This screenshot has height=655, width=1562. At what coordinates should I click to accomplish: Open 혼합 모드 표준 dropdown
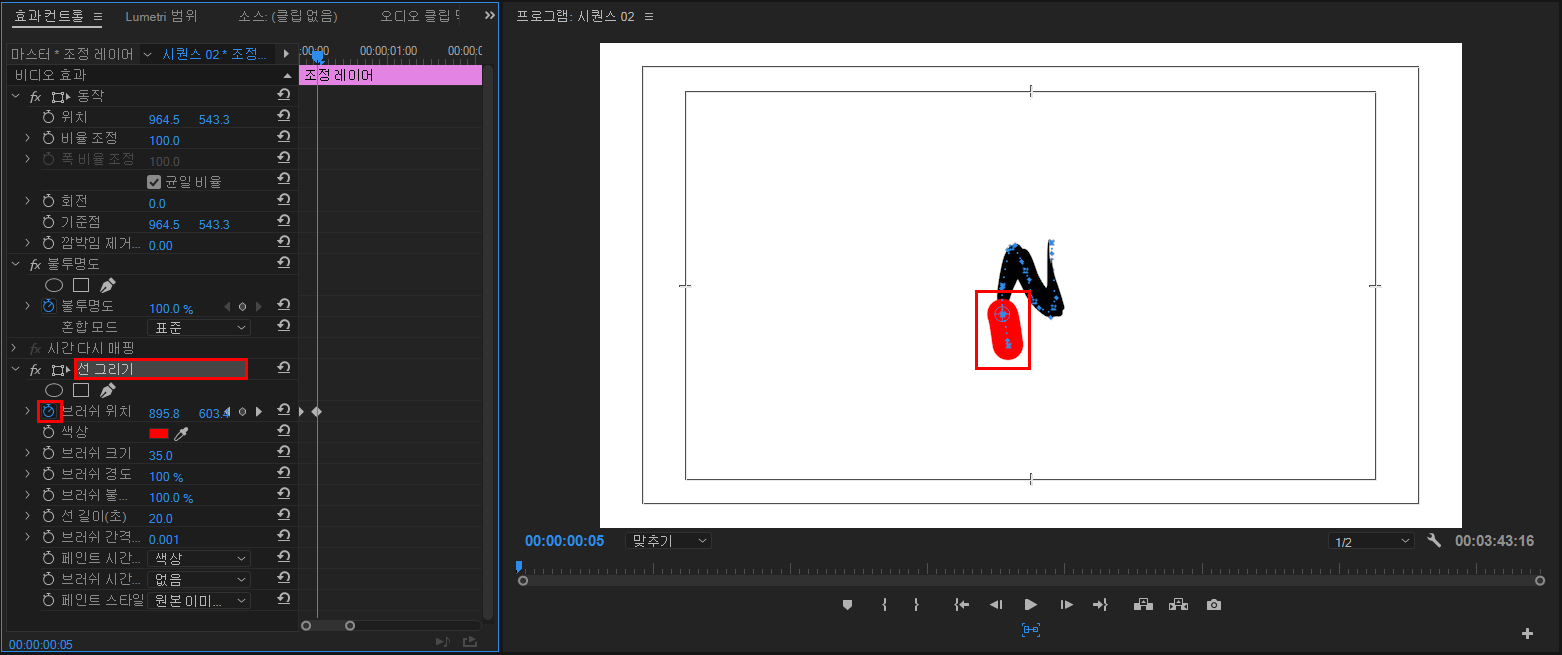coord(199,327)
